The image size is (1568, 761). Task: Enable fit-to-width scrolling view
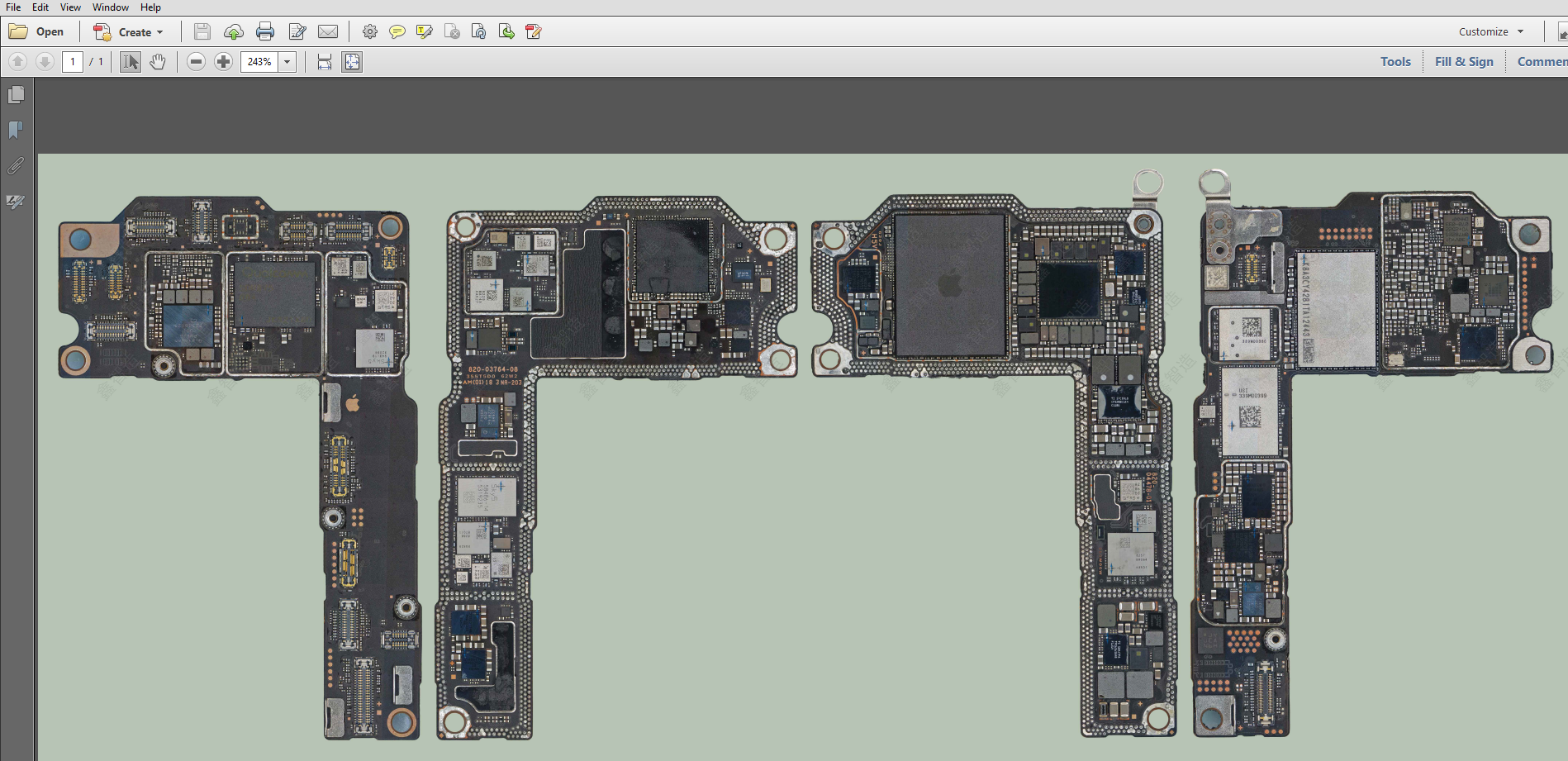point(325,62)
